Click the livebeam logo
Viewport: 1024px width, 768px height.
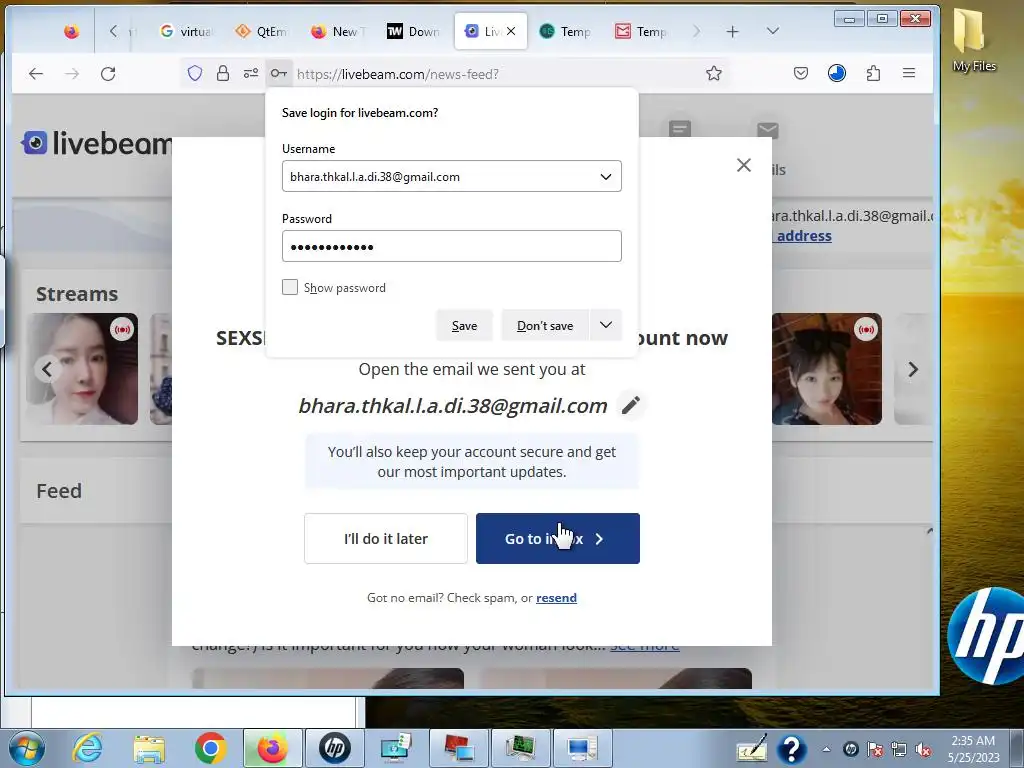click(97, 143)
